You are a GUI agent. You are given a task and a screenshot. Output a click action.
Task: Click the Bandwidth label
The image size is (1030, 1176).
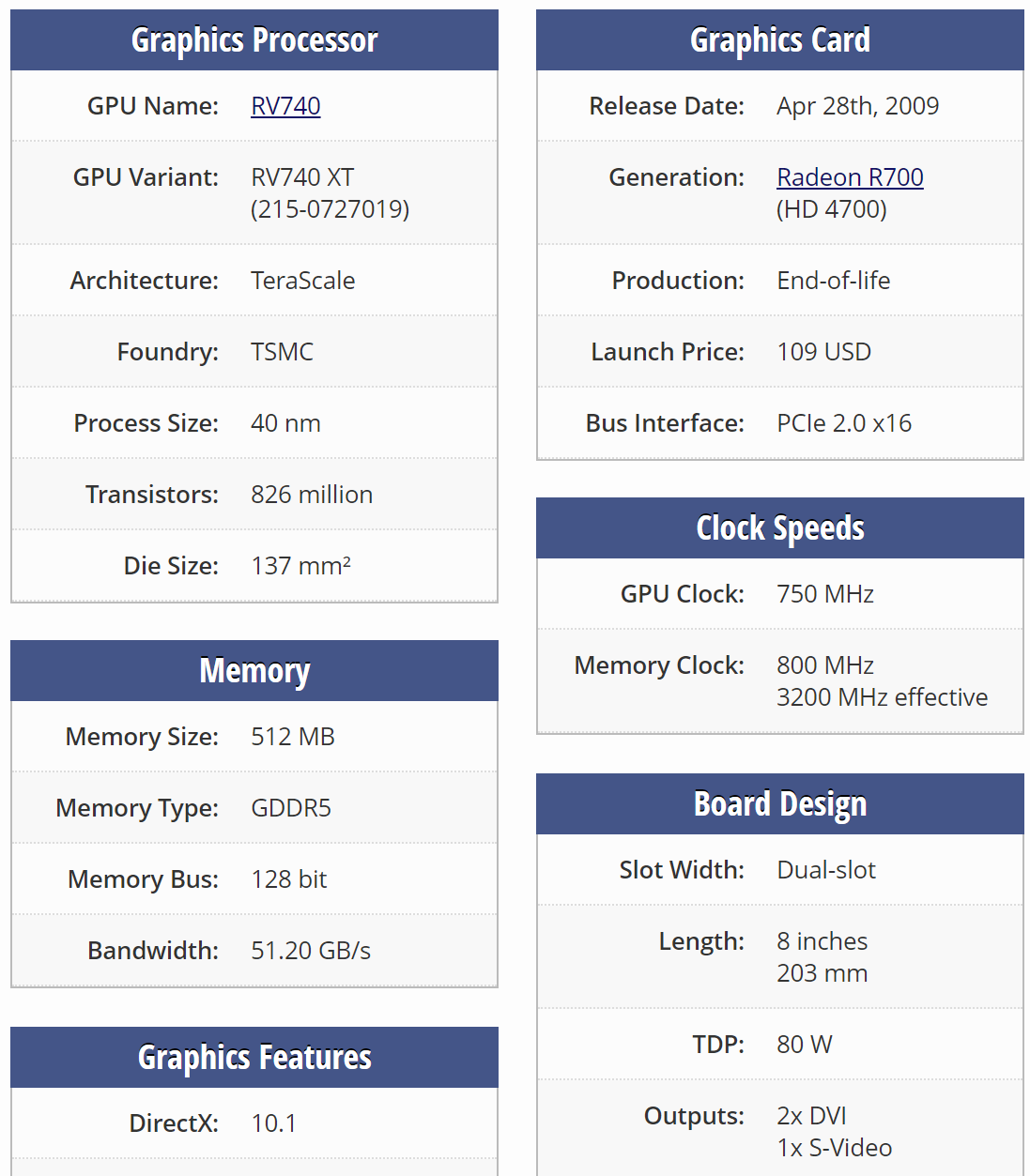pyautogui.click(x=153, y=951)
